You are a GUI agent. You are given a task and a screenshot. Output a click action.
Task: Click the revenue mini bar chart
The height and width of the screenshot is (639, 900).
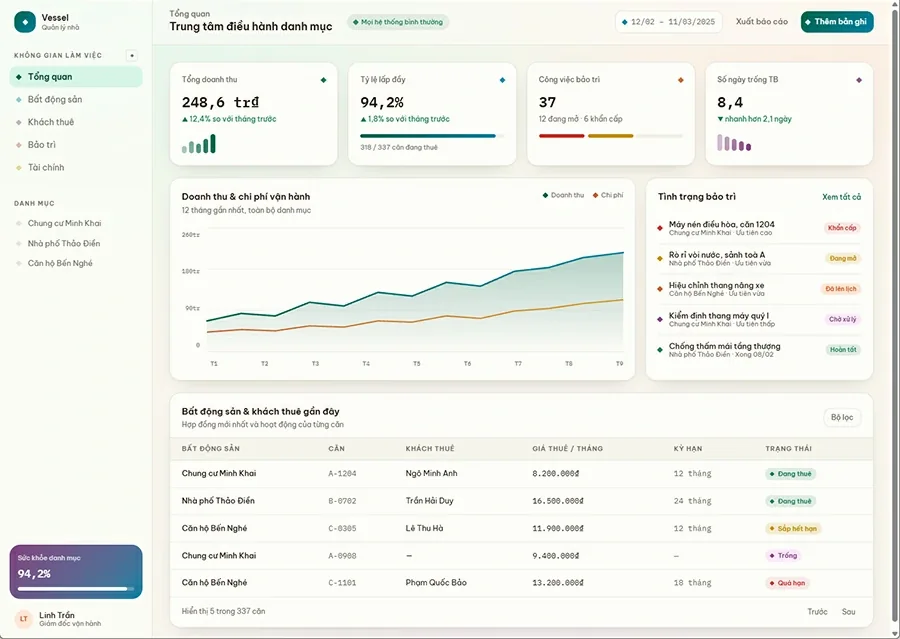pyautogui.click(x=199, y=144)
